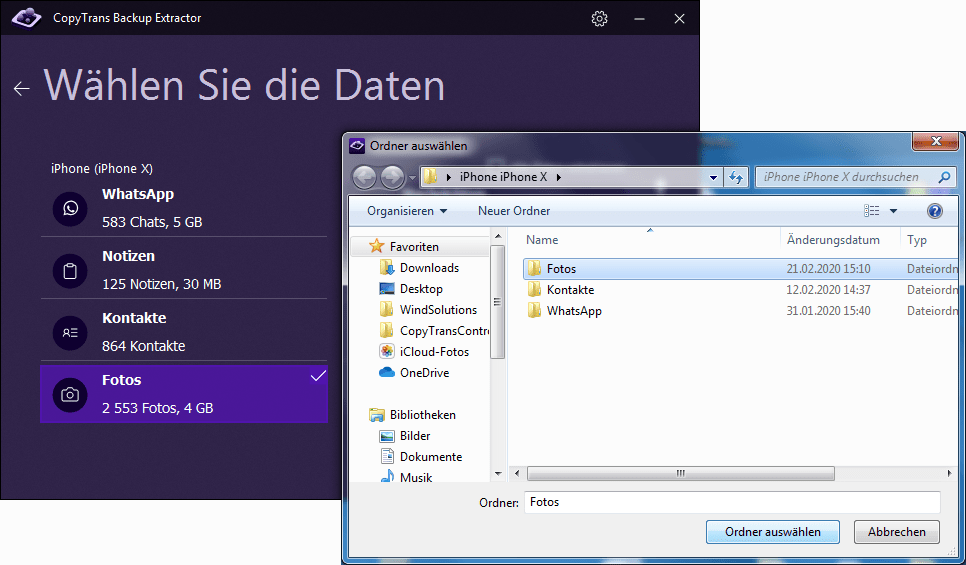Click the navigation pane scroll down arrow
Screen dimensions: 966x565
[498, 473]
